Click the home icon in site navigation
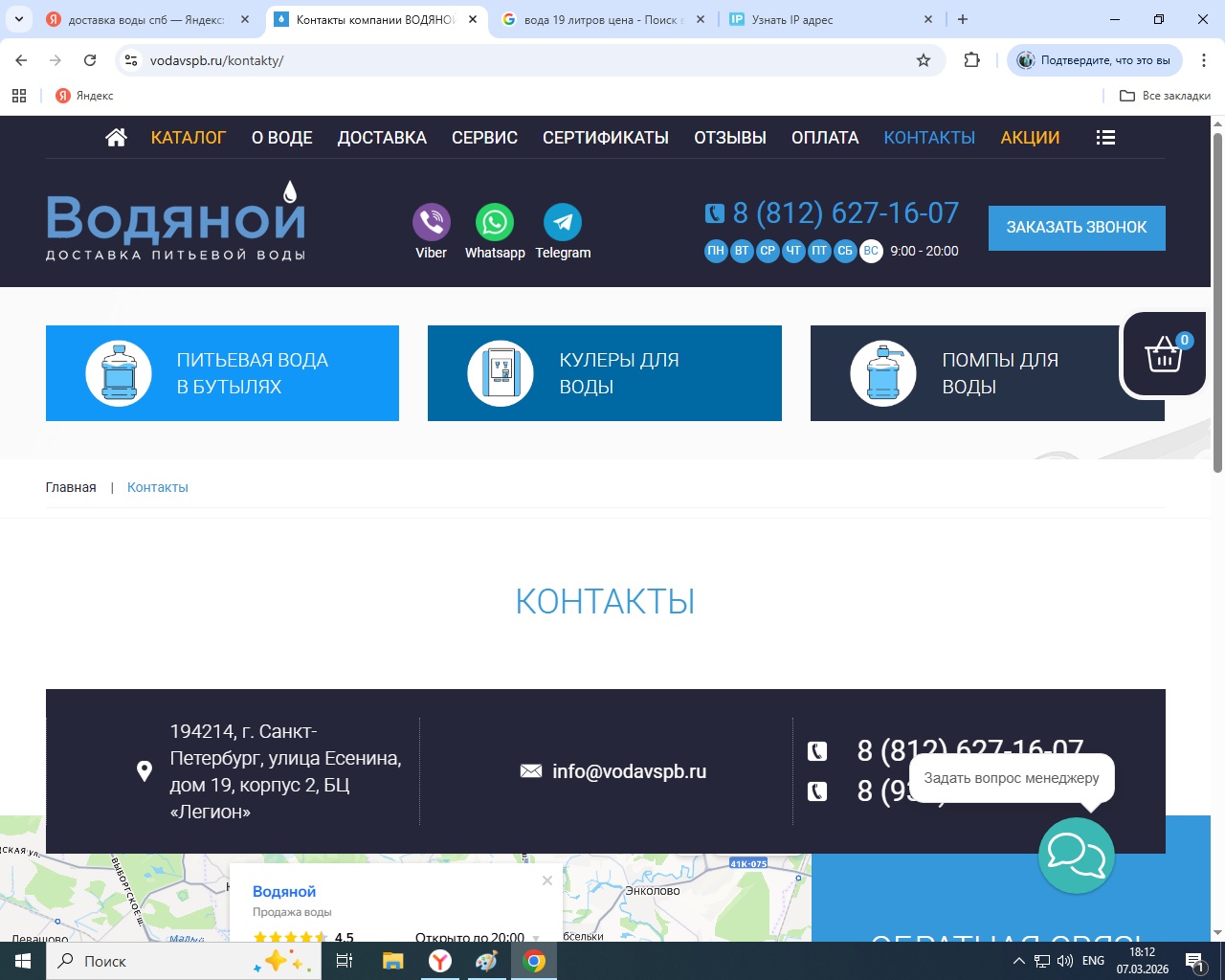The image size is (1225, 980). tap(116, 138)
